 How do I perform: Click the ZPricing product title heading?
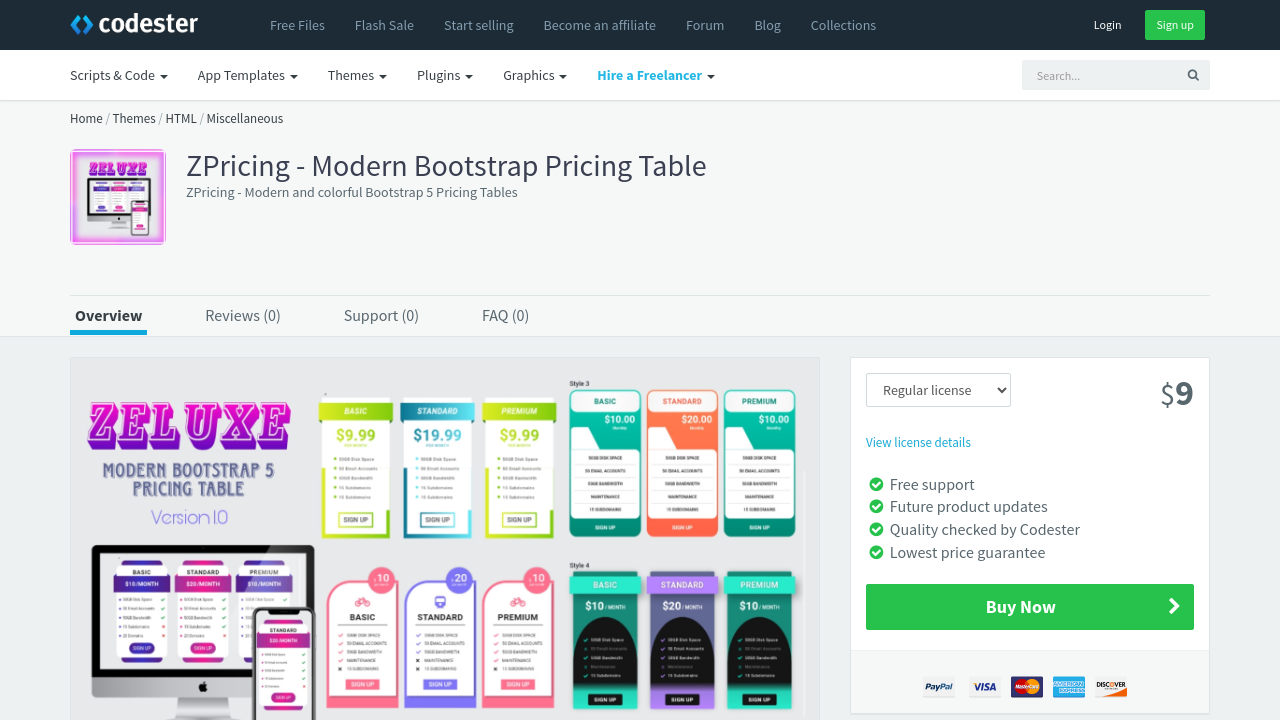(x=446, y=166)
